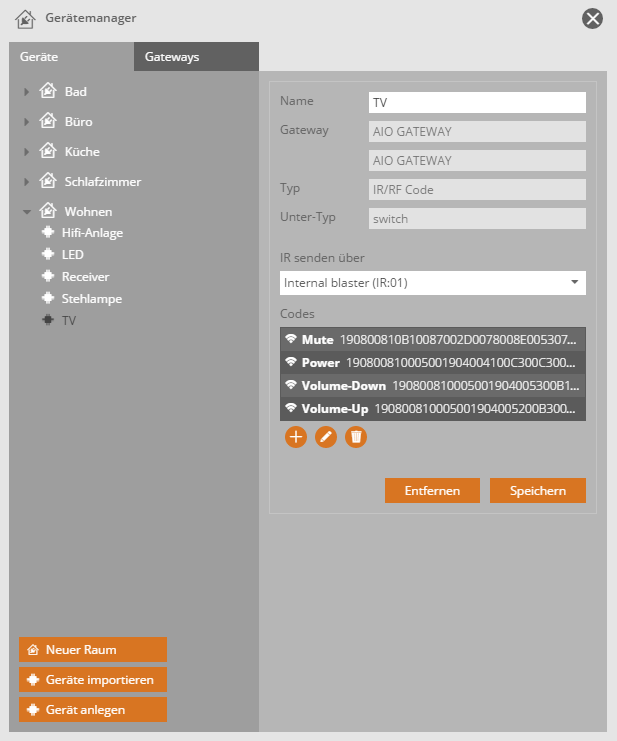Select the Stehlampe device in tree
The width and height of the screenshot is (617, 741).
pos(91,299)
